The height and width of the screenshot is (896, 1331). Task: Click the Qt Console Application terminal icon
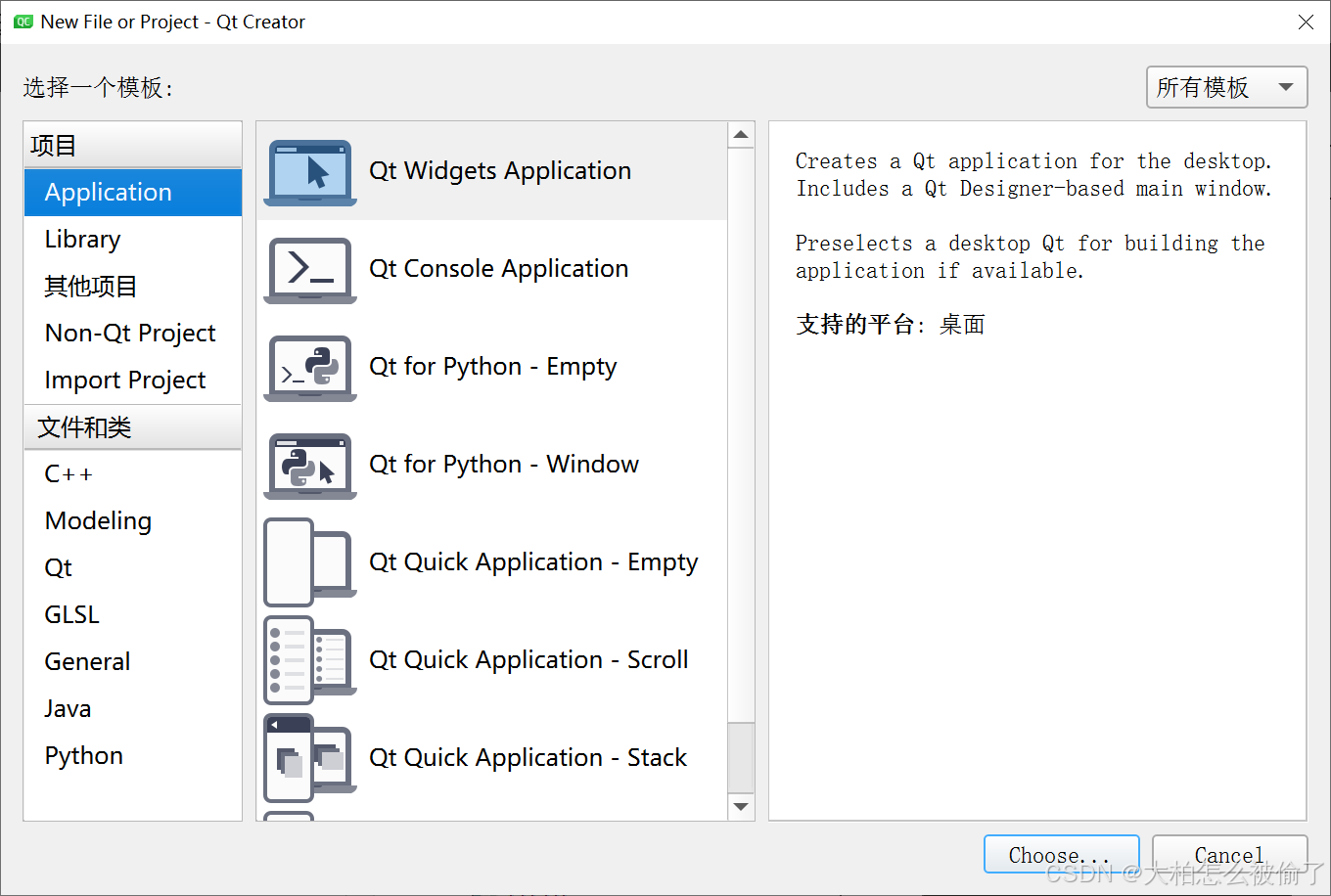pyautogui.click(x=309, y=270)
